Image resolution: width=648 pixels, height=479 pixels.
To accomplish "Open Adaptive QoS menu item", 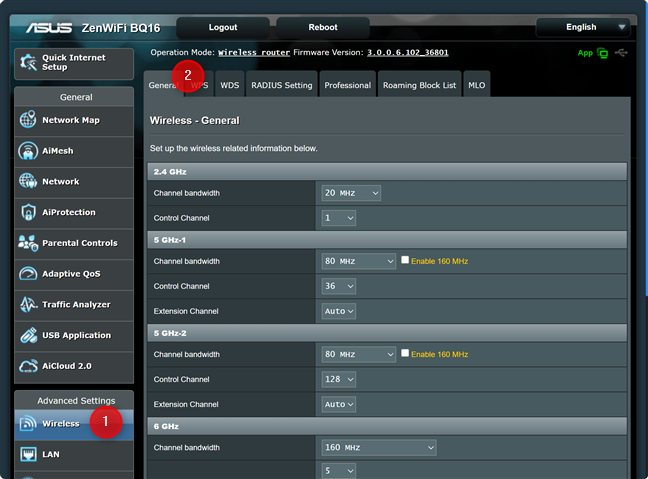I will [x=74, y=274].
